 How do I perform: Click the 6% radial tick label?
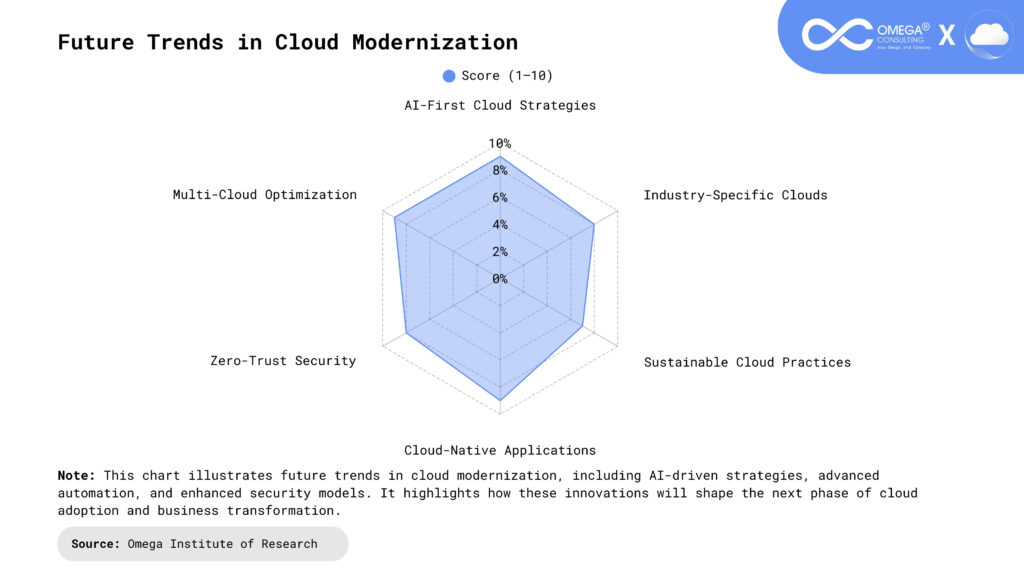[499, 198]
